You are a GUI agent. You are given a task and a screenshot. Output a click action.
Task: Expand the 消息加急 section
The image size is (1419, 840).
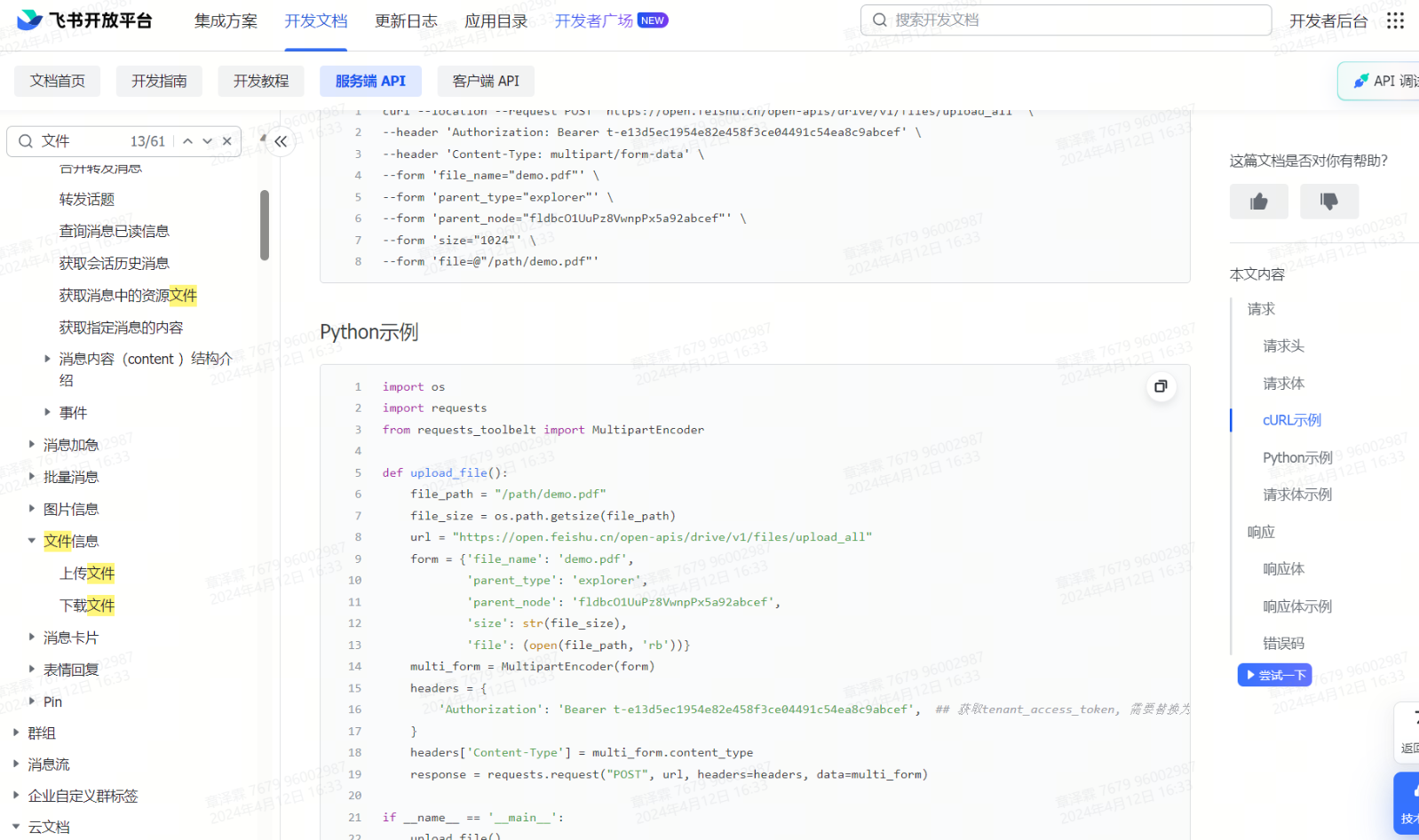tap(31, 444)
